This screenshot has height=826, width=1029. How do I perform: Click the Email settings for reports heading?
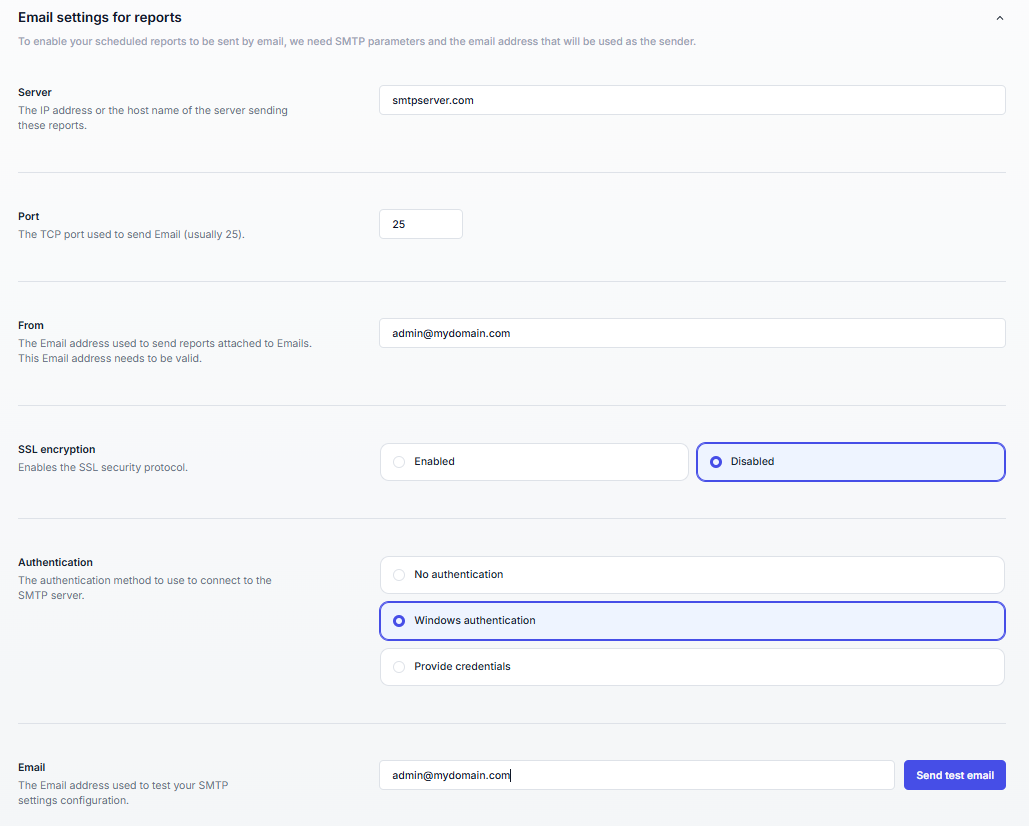click(100, 17)
